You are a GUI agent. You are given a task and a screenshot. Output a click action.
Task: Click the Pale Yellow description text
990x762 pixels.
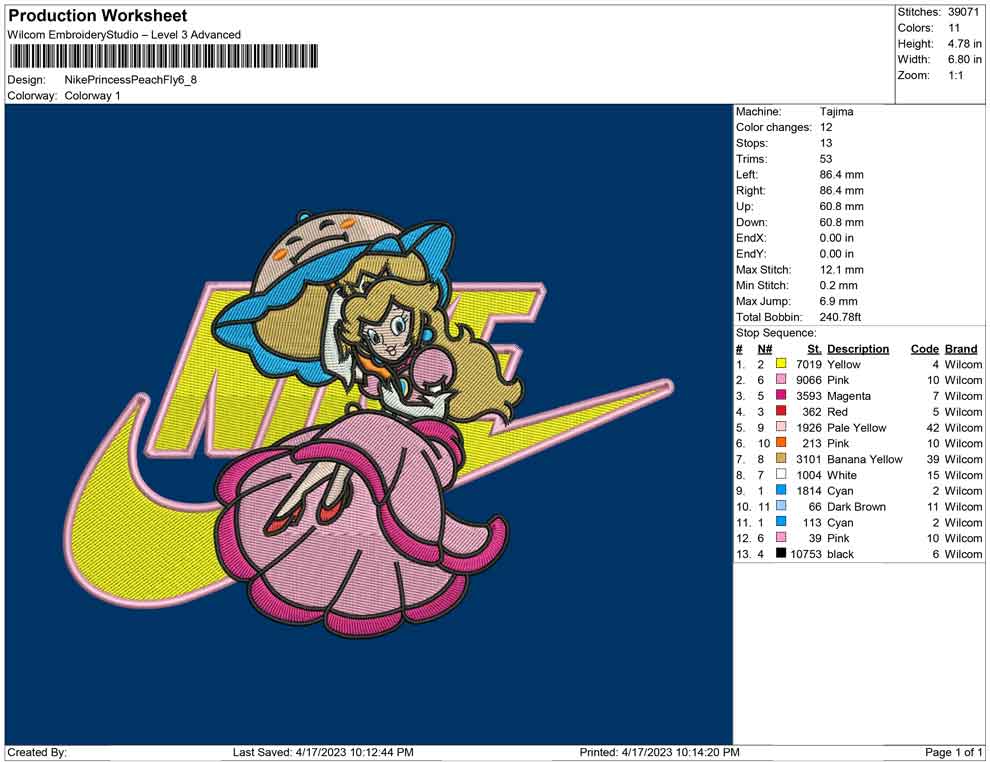(x=856, y=427)
